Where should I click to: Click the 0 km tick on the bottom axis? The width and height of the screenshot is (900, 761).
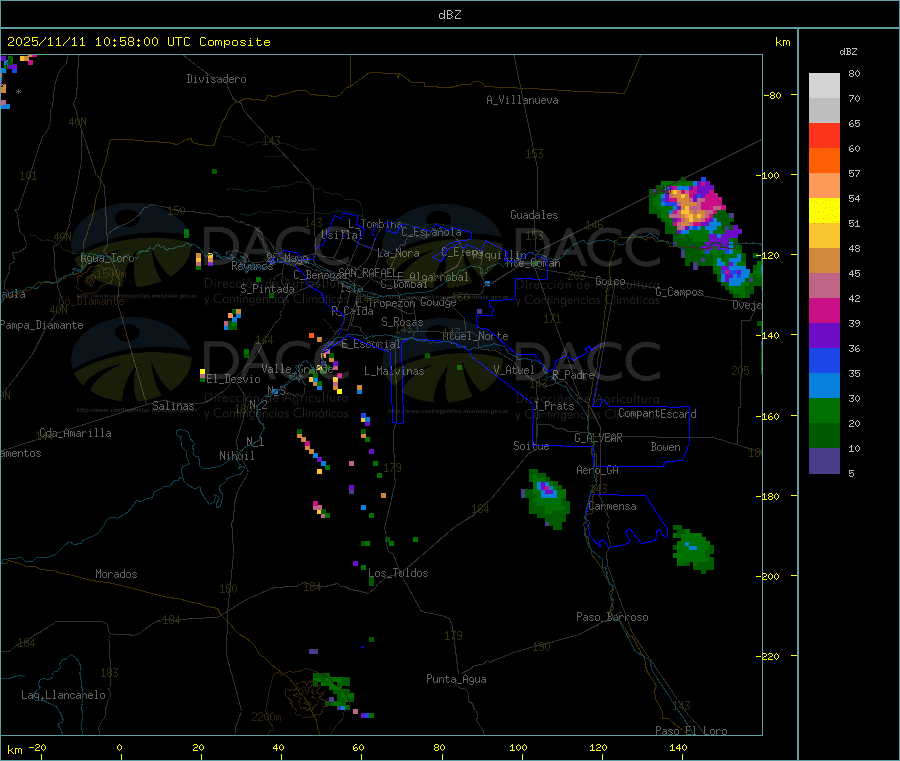pos(119,748)
